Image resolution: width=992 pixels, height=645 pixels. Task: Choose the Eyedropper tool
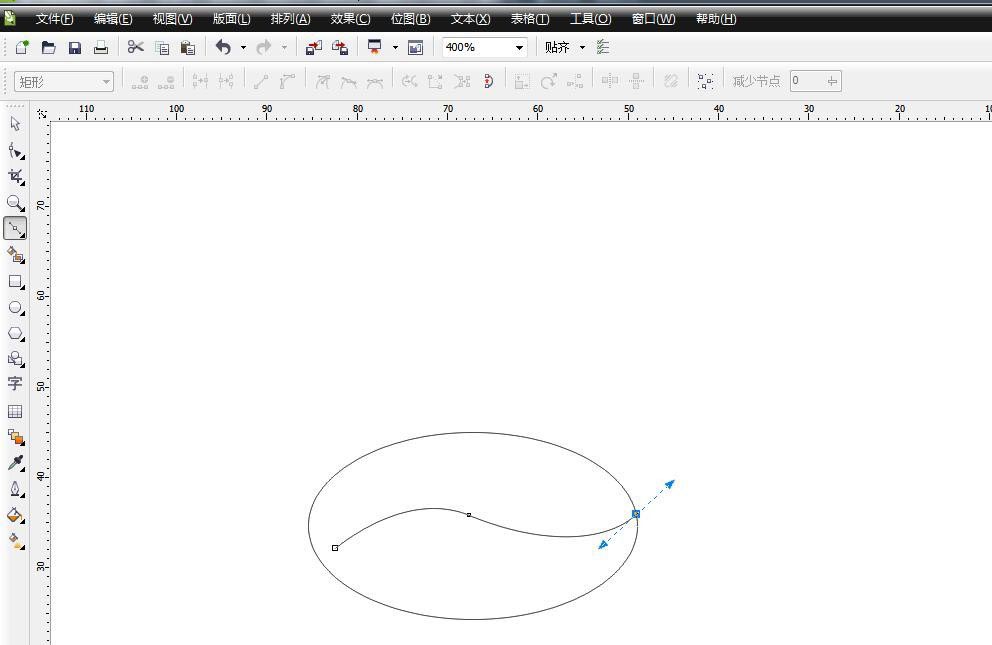click(15, 462)
